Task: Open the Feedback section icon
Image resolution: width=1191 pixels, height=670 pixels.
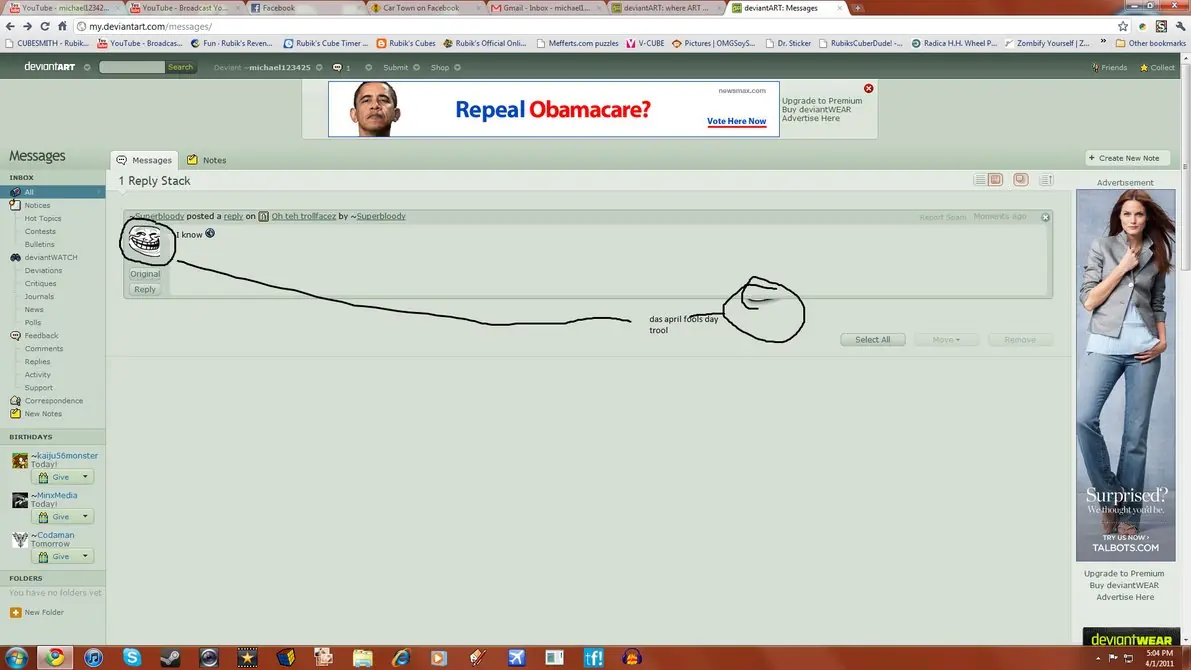Action: (15, 336)
